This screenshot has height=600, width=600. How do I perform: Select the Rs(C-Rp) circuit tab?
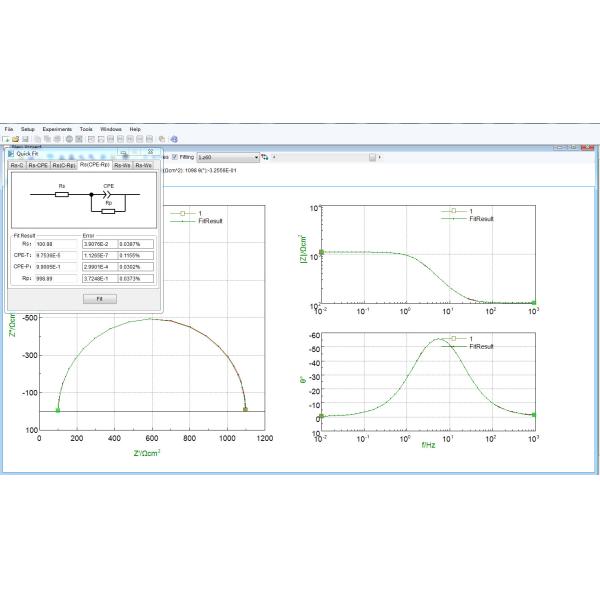coord(64,165)
